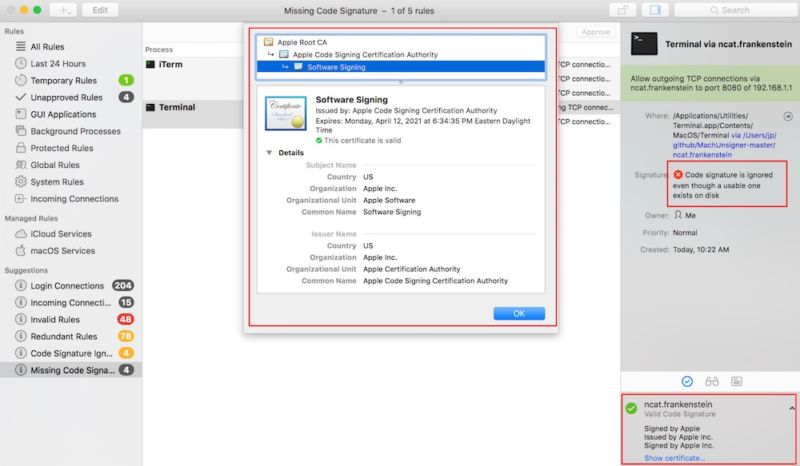Image resolution: width=800 pixels, height=466 pixels.
Task: Click the Expires date text in certificate
Action: [423, 126]
